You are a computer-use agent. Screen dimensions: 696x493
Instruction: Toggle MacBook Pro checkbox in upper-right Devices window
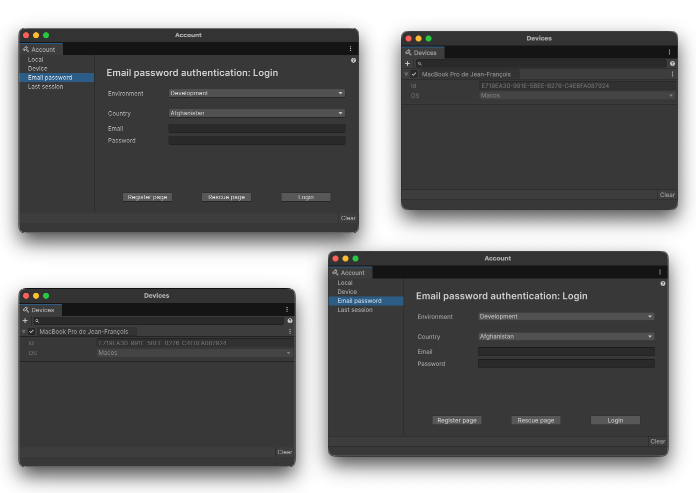tap(414, 74)
